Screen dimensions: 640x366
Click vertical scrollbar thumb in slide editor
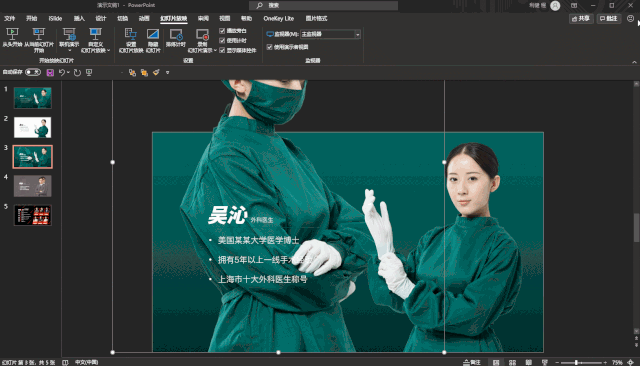[636, 227]
